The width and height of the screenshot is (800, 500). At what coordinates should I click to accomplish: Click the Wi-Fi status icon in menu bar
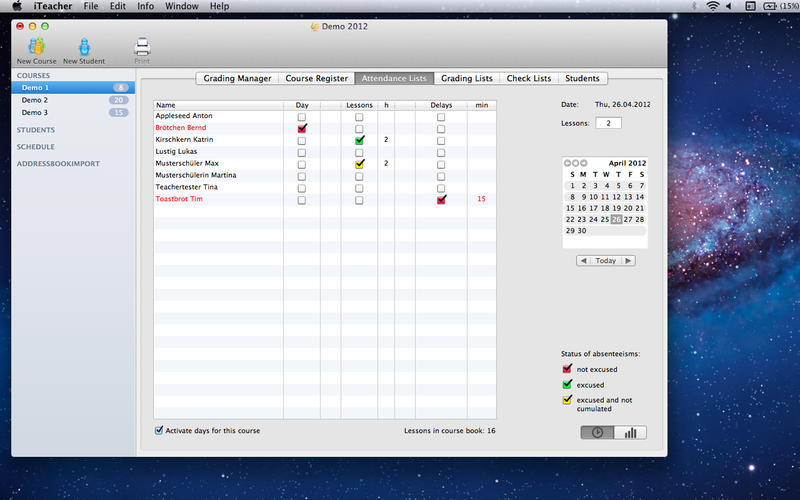[712, 6]
